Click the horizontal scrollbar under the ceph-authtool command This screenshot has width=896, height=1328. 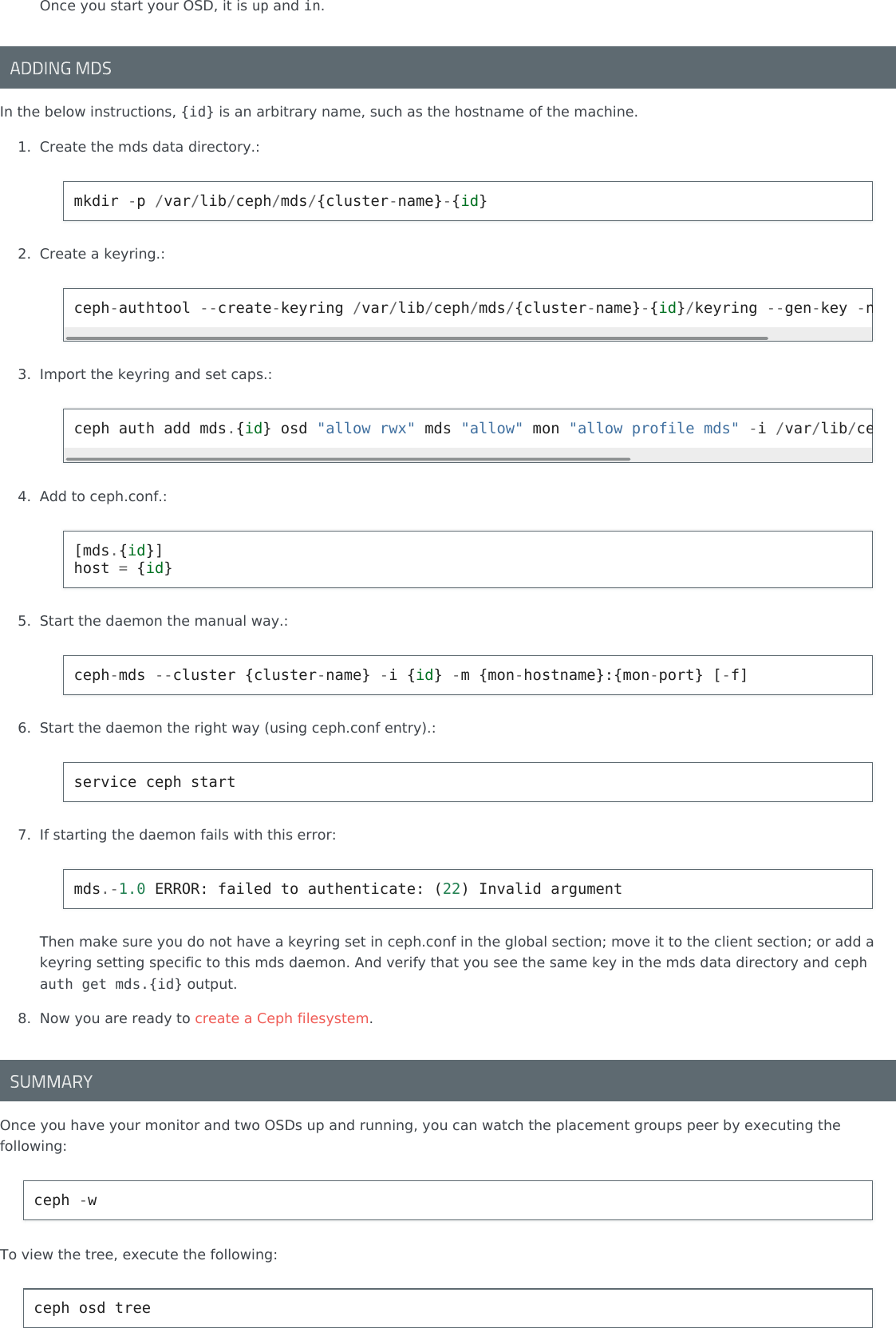pyautogui.click(x=416, y=338)
